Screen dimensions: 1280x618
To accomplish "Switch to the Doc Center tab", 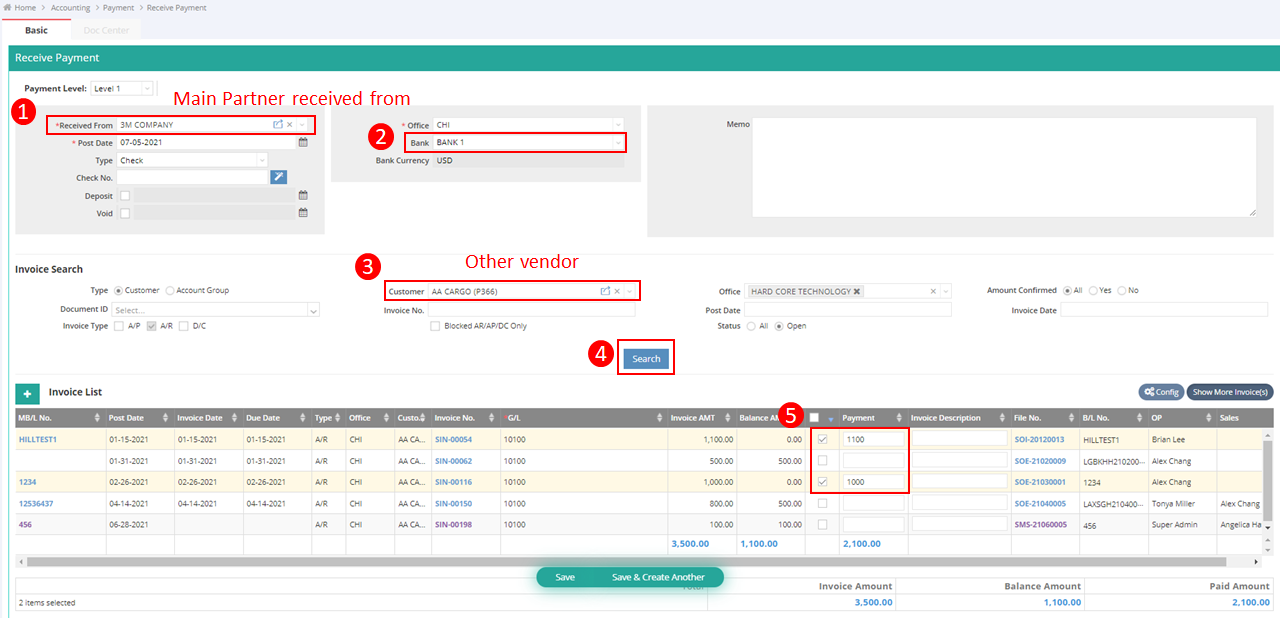I will point(106,30).
